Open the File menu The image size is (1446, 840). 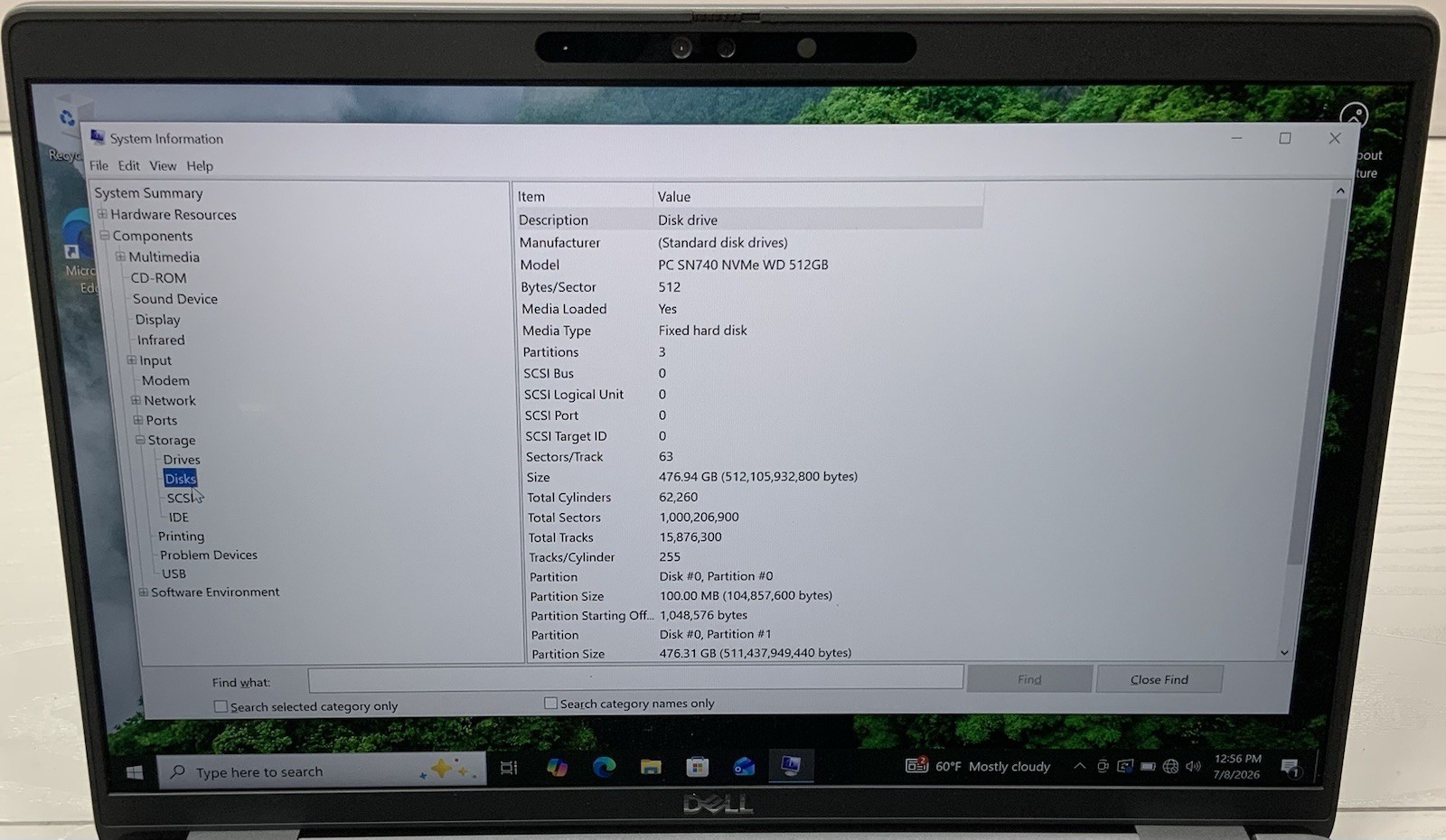point(99,165)
